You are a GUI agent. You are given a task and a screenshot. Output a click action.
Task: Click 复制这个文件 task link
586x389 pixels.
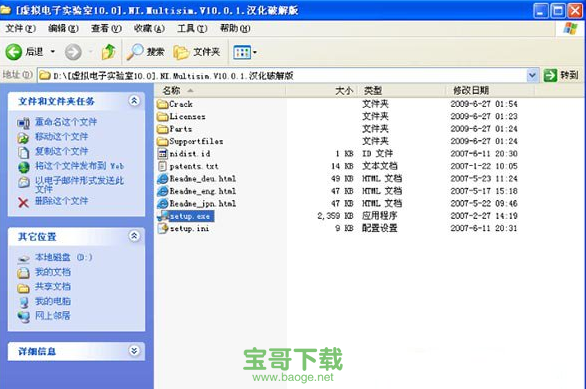pyautogui.click(x=62, y=151)
